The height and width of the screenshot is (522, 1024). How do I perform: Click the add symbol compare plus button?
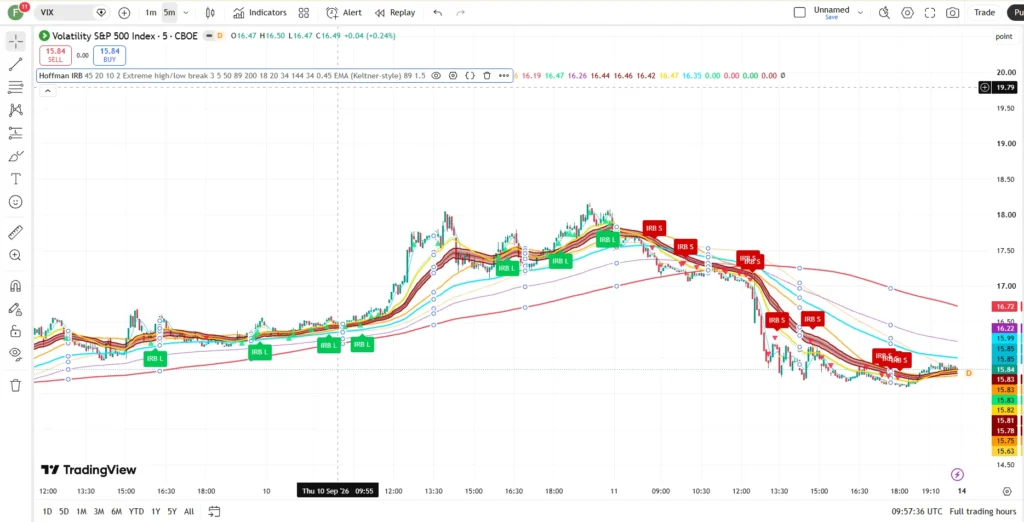(x=124, y=12)
